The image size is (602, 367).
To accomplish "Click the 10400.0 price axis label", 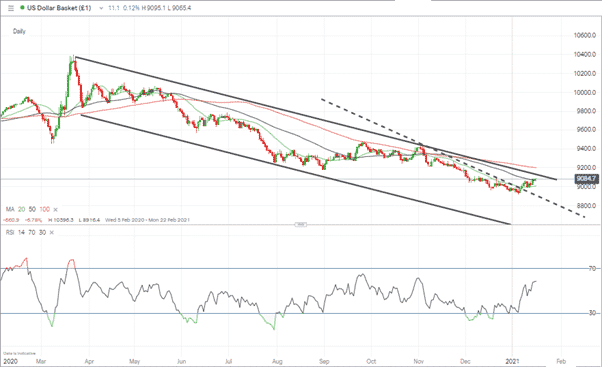I will coord(585,55).
